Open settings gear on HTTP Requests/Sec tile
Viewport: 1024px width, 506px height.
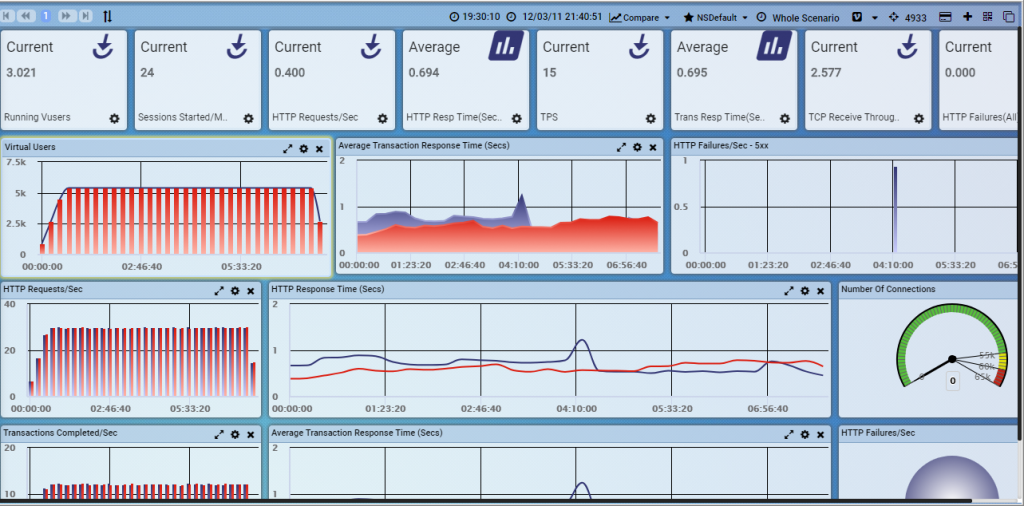[x=383, y=118]
